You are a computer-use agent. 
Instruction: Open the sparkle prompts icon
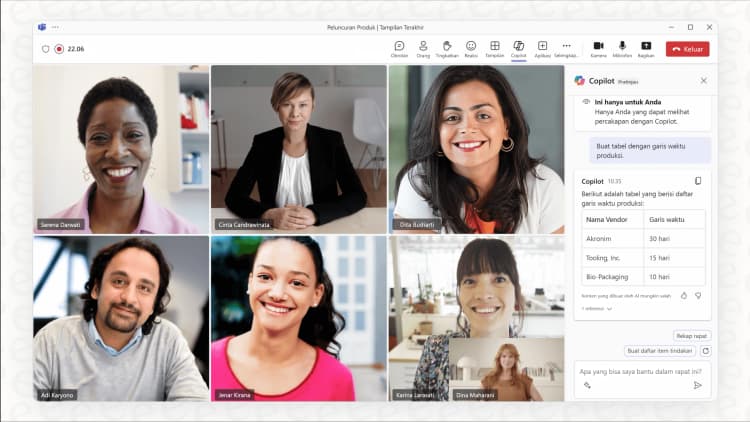click(x=587, y=385)
